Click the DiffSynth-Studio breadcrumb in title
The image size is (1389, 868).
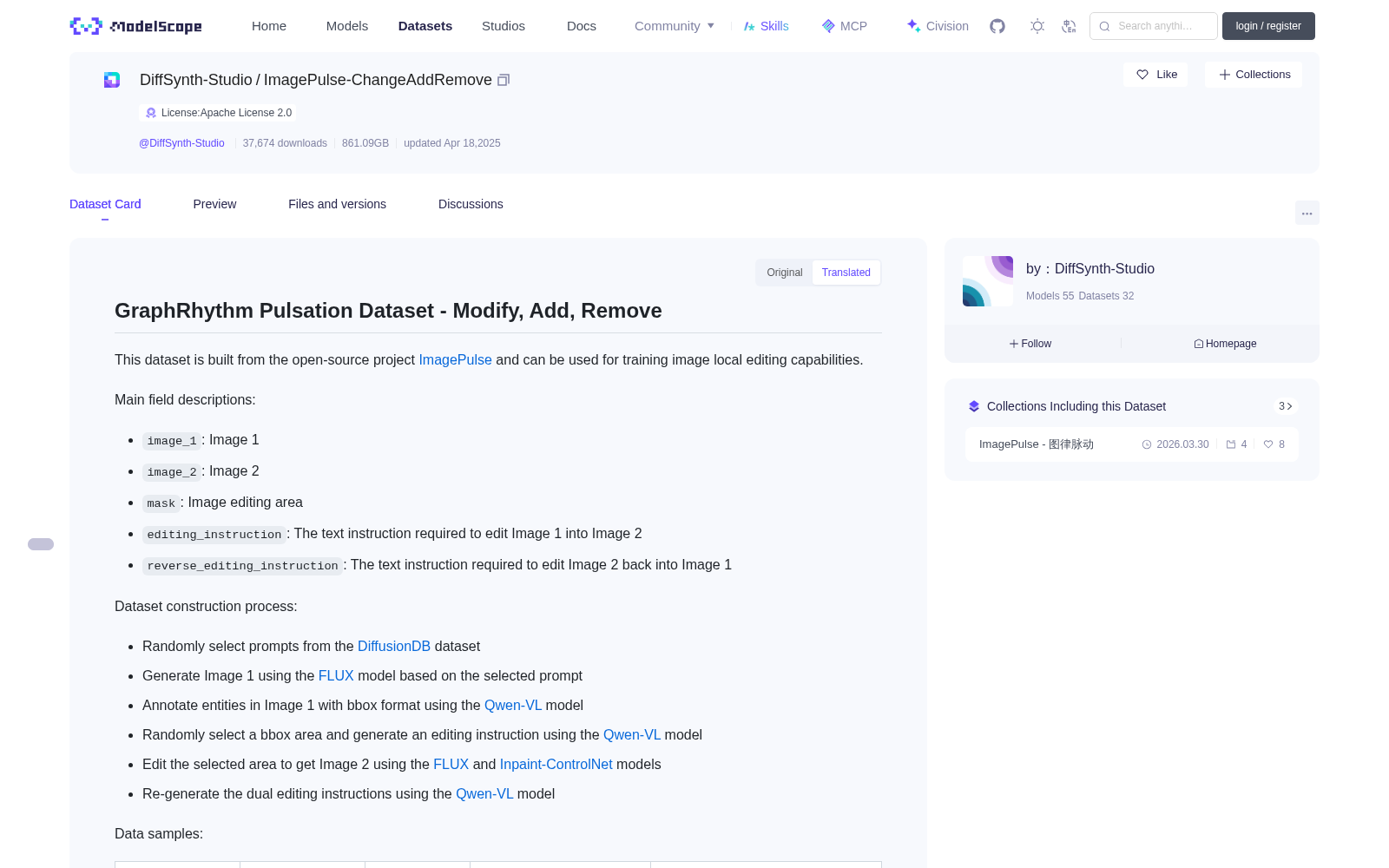[x=196, y=80]
